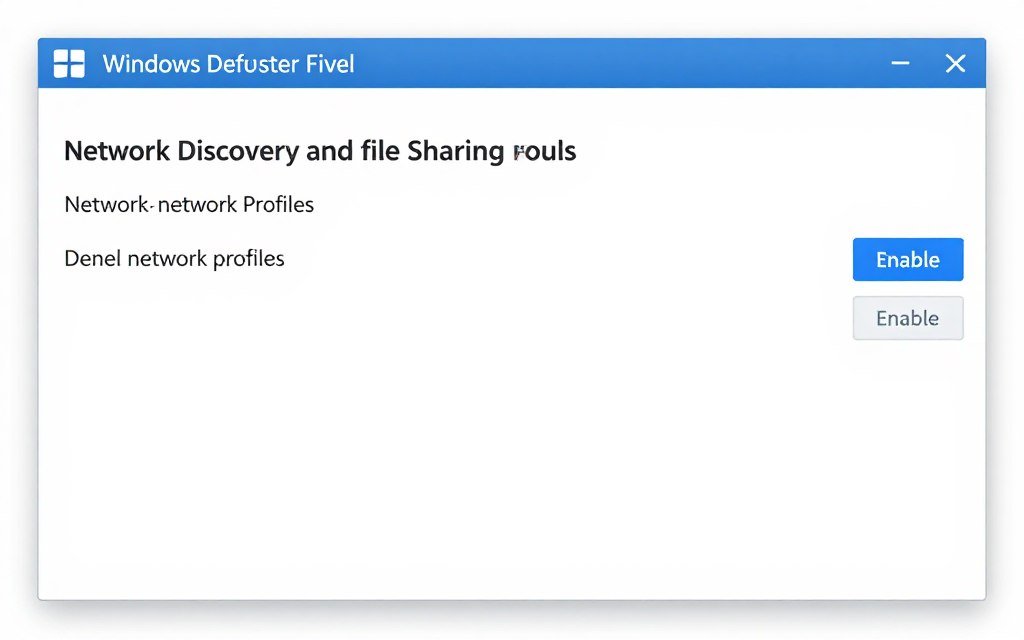Select the 'Denel network profiles' text
1024x640 pixels.
tap(174, 258)
